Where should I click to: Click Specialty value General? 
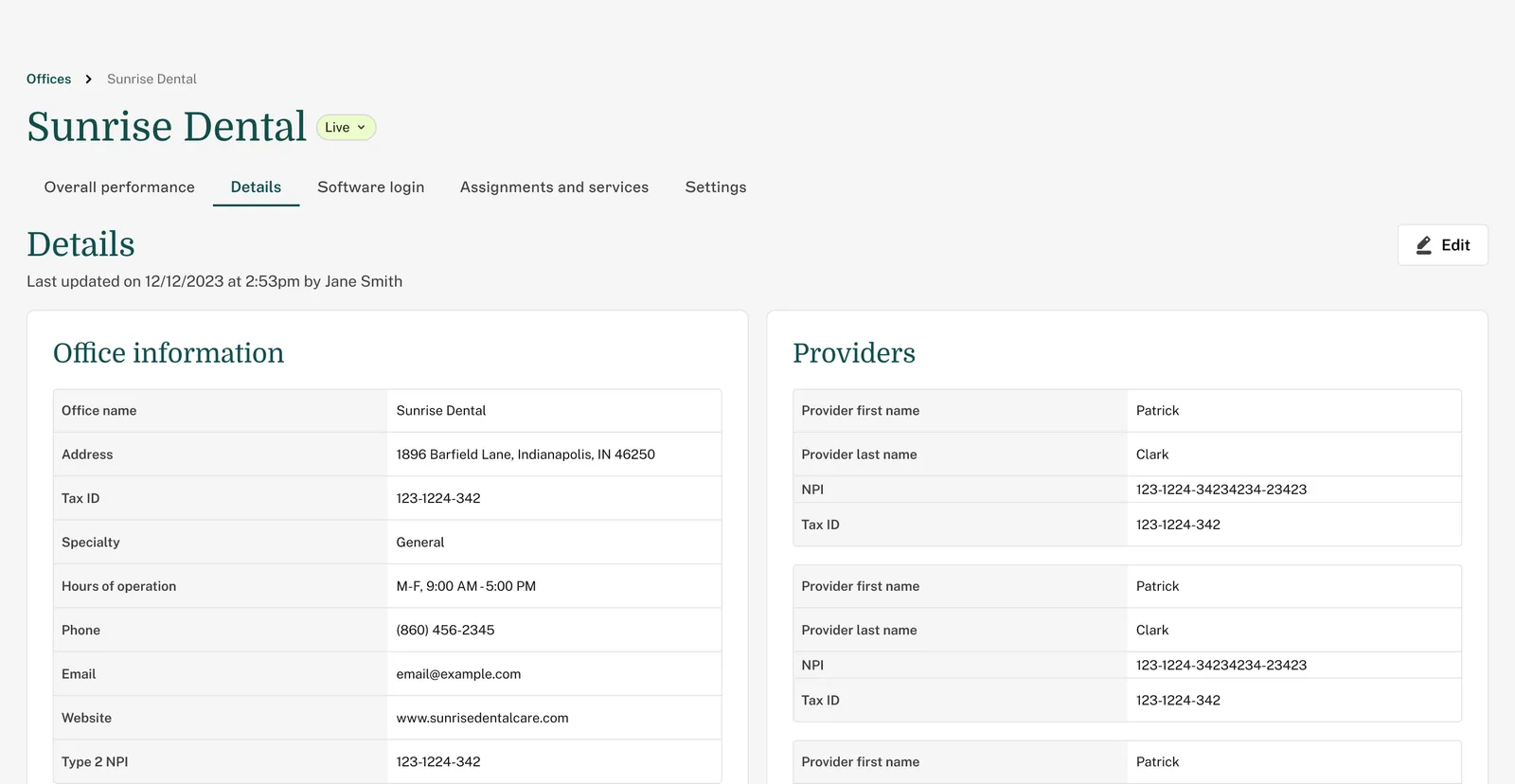[x=420, y=543]
